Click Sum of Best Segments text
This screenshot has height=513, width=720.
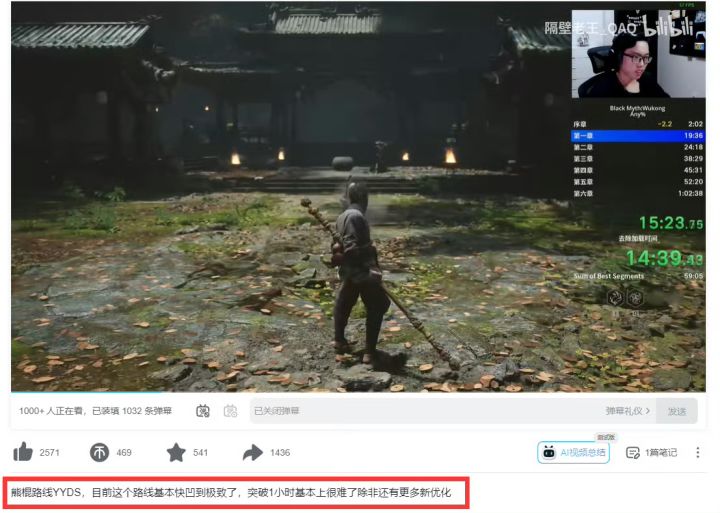(608, 276)
